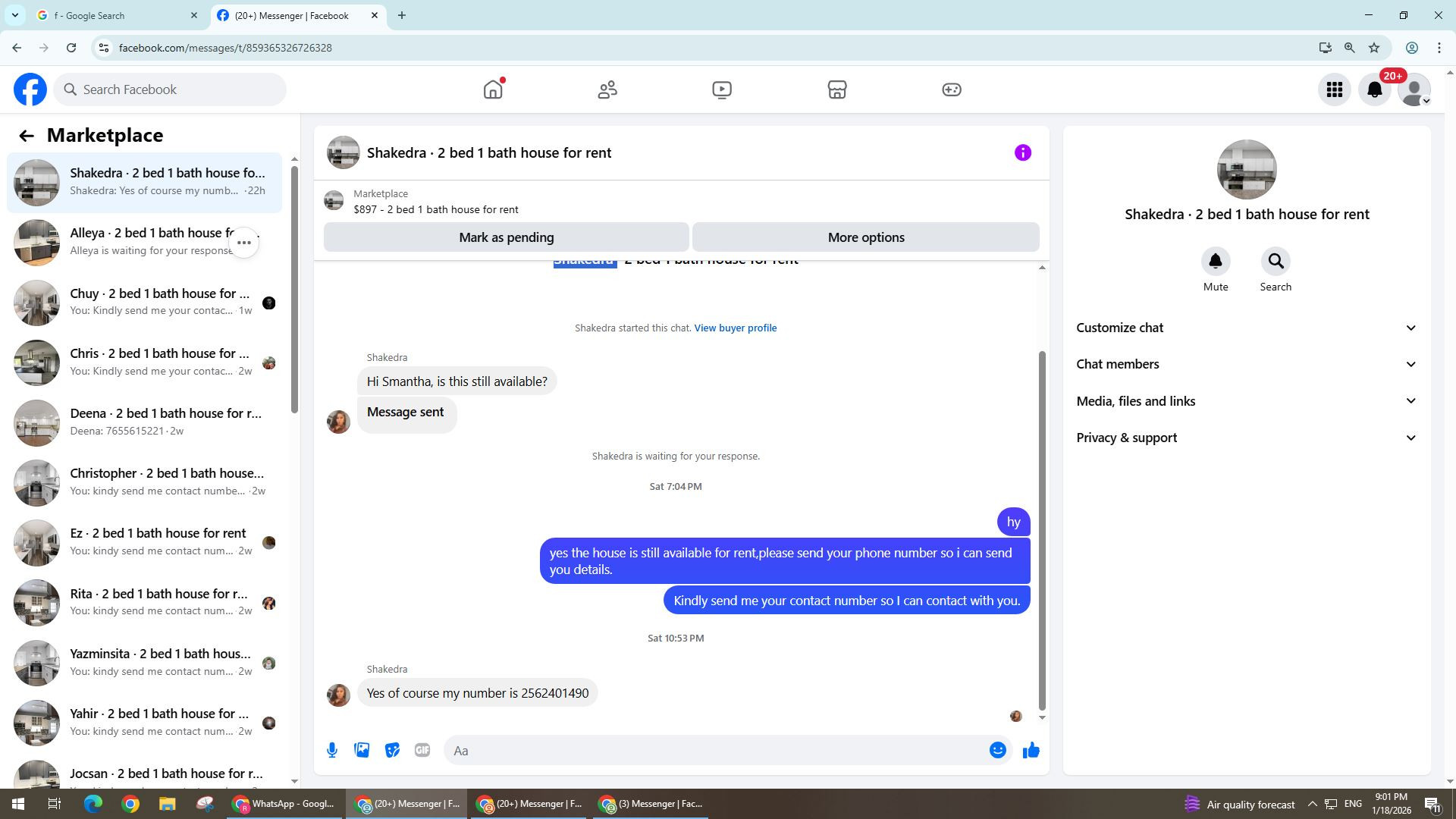Mute this conversation

click(x=1215, y=262)
